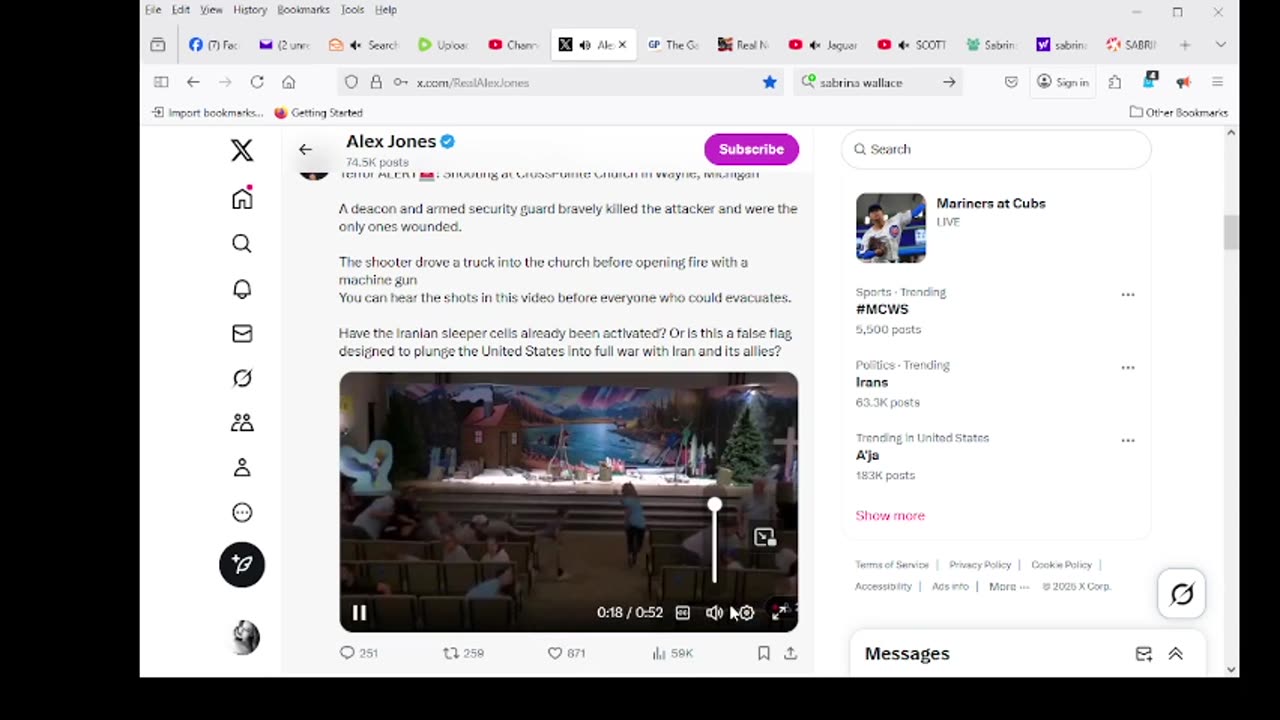1280x720 pixels.
Task: Open More circle icon in sidebar
Action: pyautogui.click(x=242, y=513)
